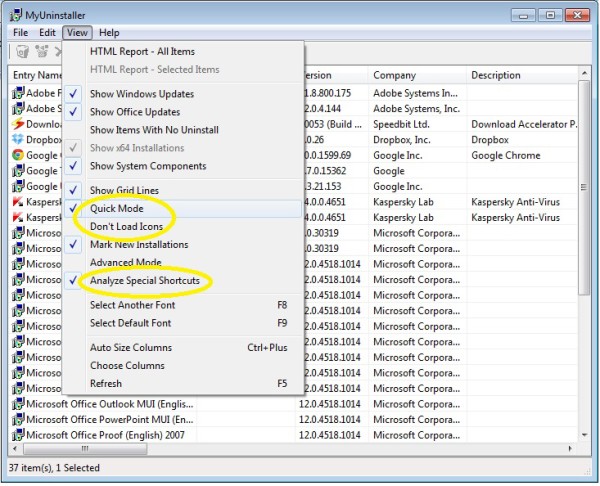600x486 pixels.
Task: Open the File menu
Action: (x=20, y=33)
